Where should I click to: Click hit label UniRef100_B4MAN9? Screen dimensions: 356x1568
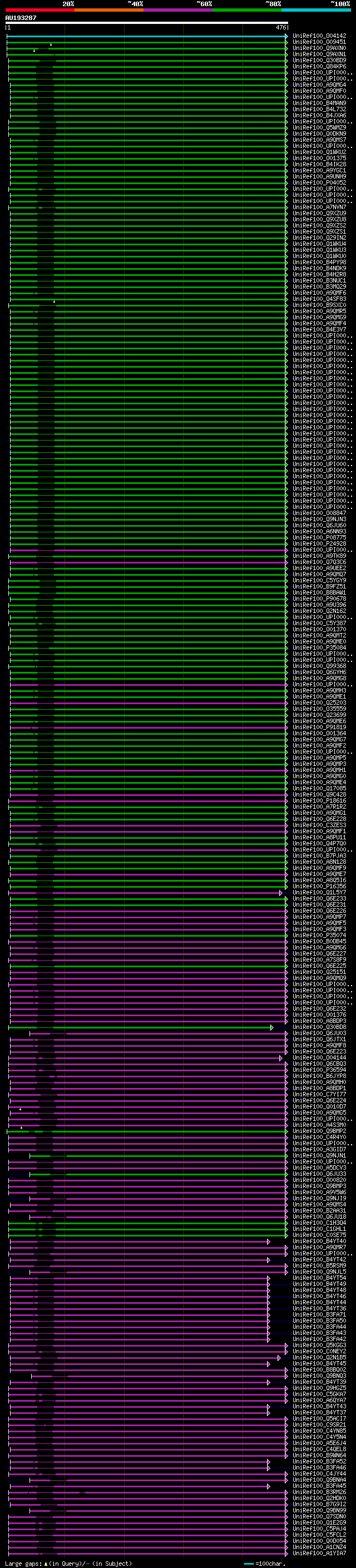click(x=319, y=103)
